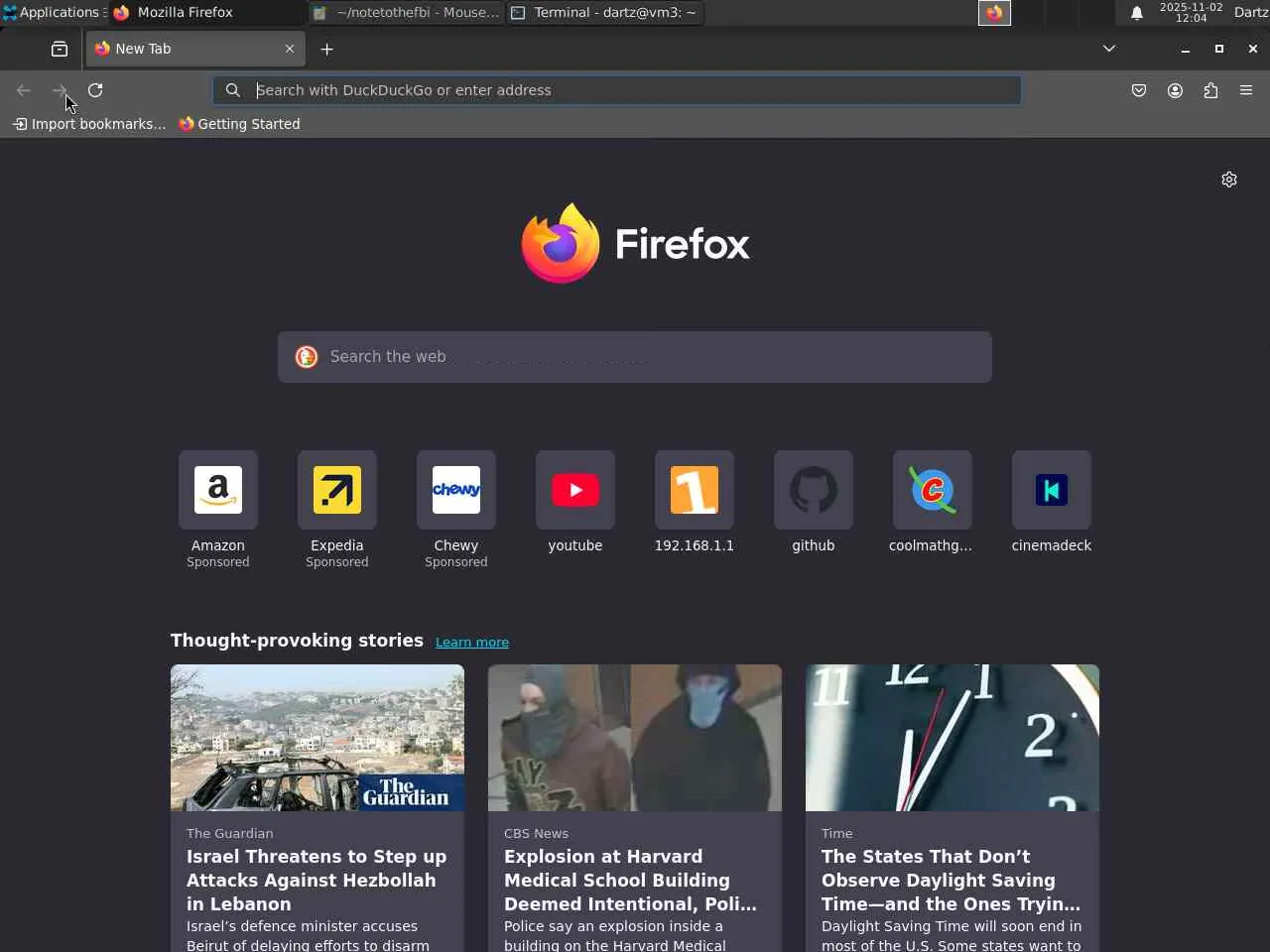
Task: Open the Extensions puzzle icon
Action: tap(1210, 90)
